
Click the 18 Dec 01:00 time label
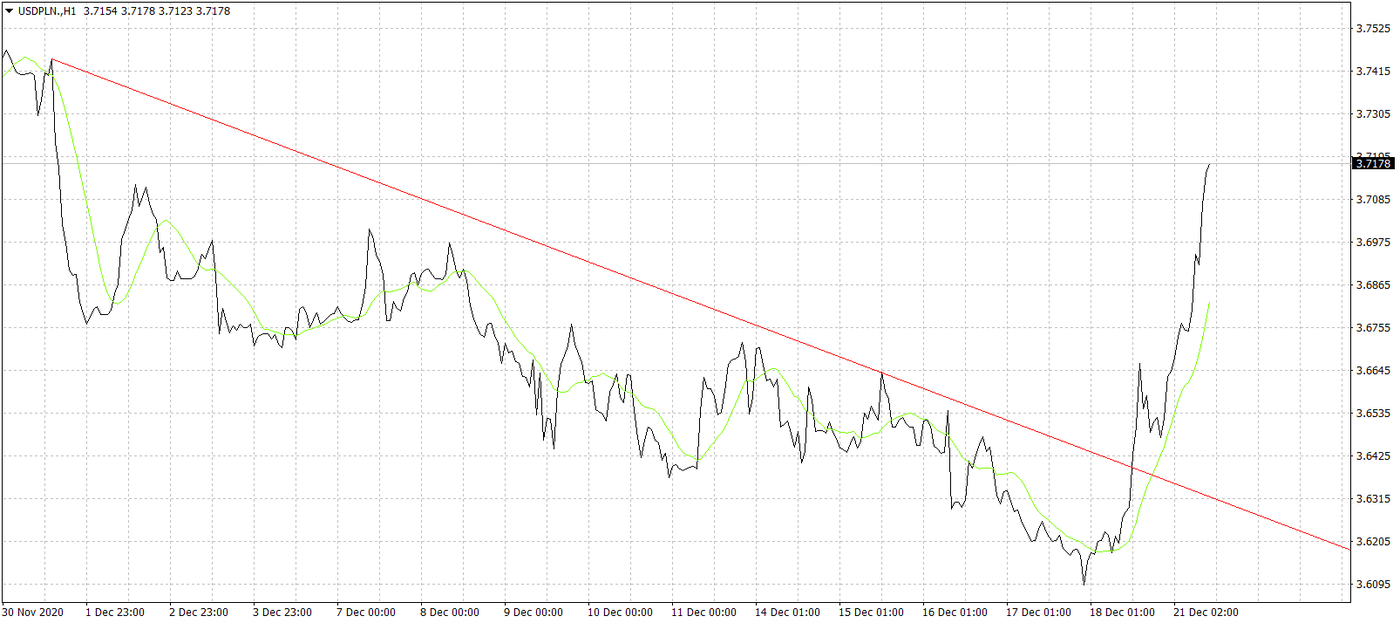tap(1121, 612)
